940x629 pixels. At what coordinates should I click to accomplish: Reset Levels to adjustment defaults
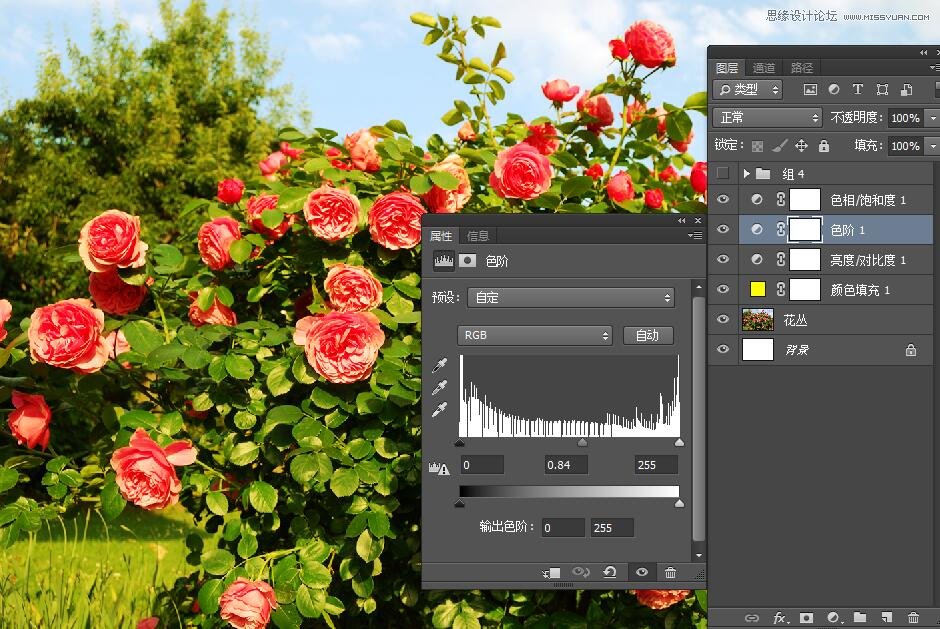pos(610,572)
